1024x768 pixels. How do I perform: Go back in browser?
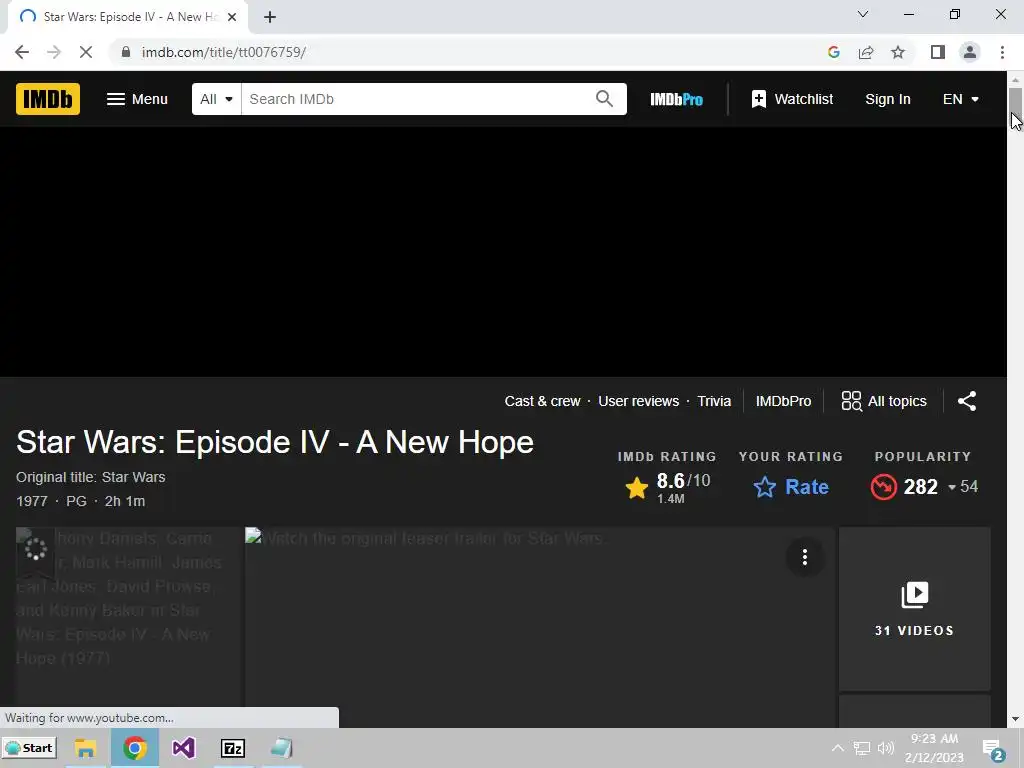(22, 52)
